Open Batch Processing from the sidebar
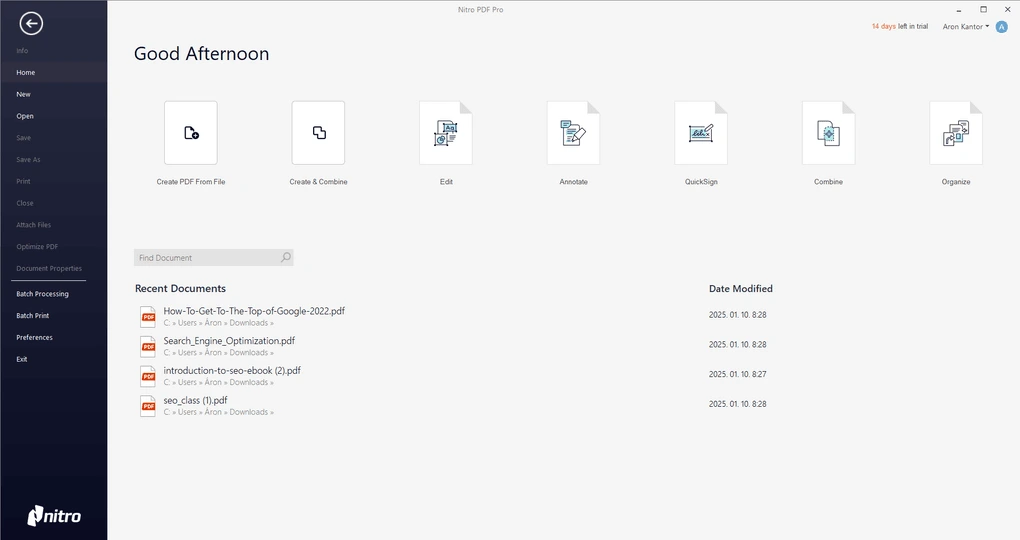 pos(42,294)
